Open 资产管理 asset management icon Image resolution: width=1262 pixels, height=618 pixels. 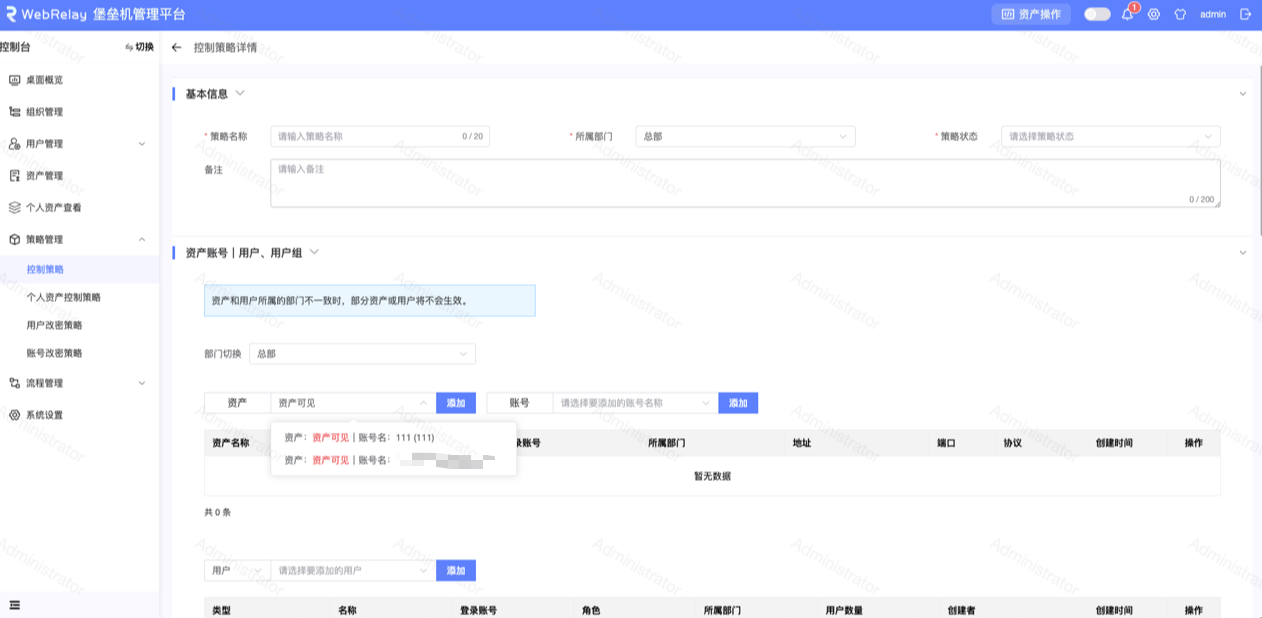coord(14,176)
